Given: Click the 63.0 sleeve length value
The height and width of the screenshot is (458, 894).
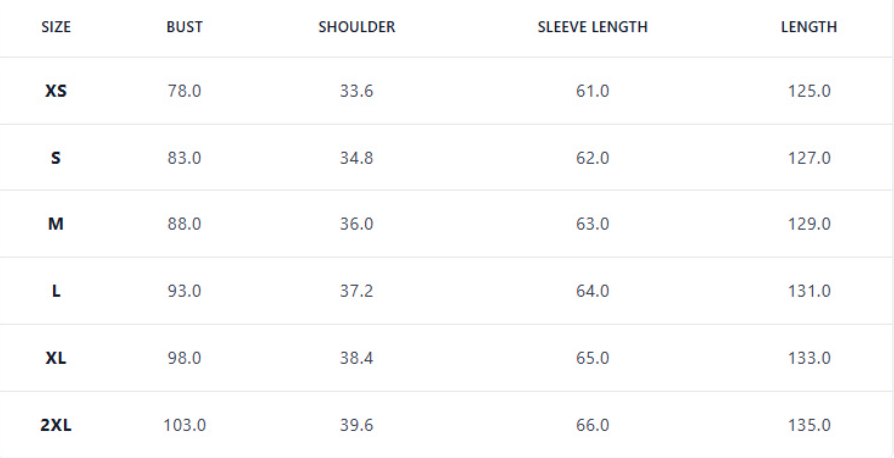Looking at the screenshot, I should point(592,224).
